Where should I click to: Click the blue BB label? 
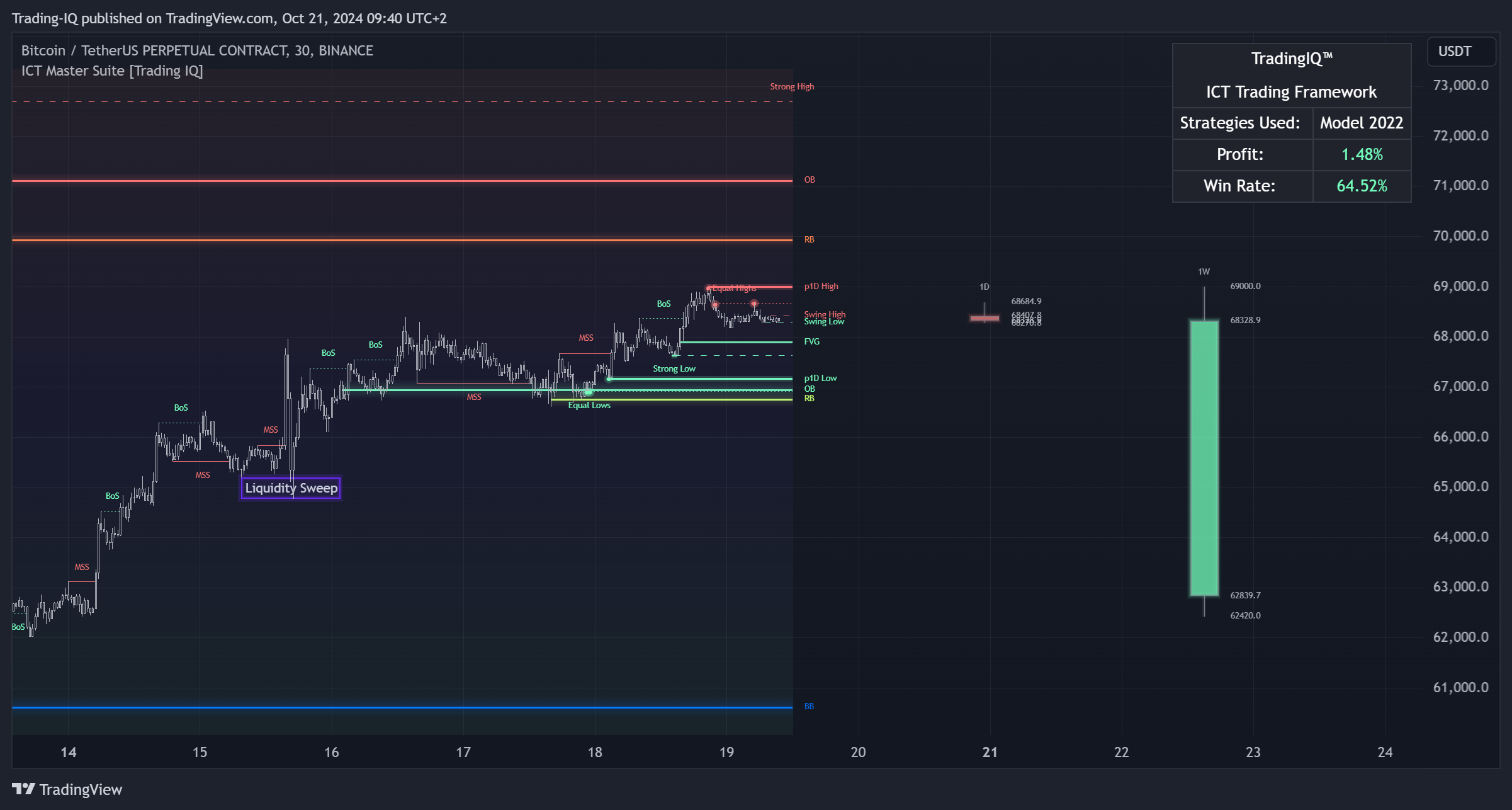pos(809,706)
